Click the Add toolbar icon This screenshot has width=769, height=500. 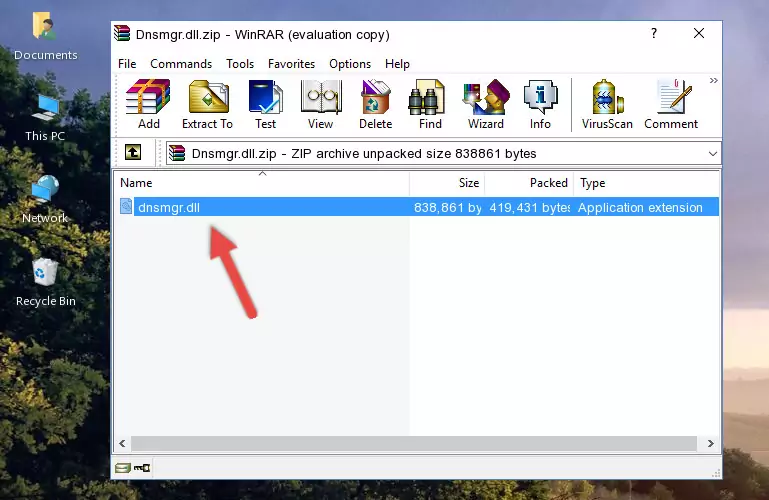tap(148, 104)
